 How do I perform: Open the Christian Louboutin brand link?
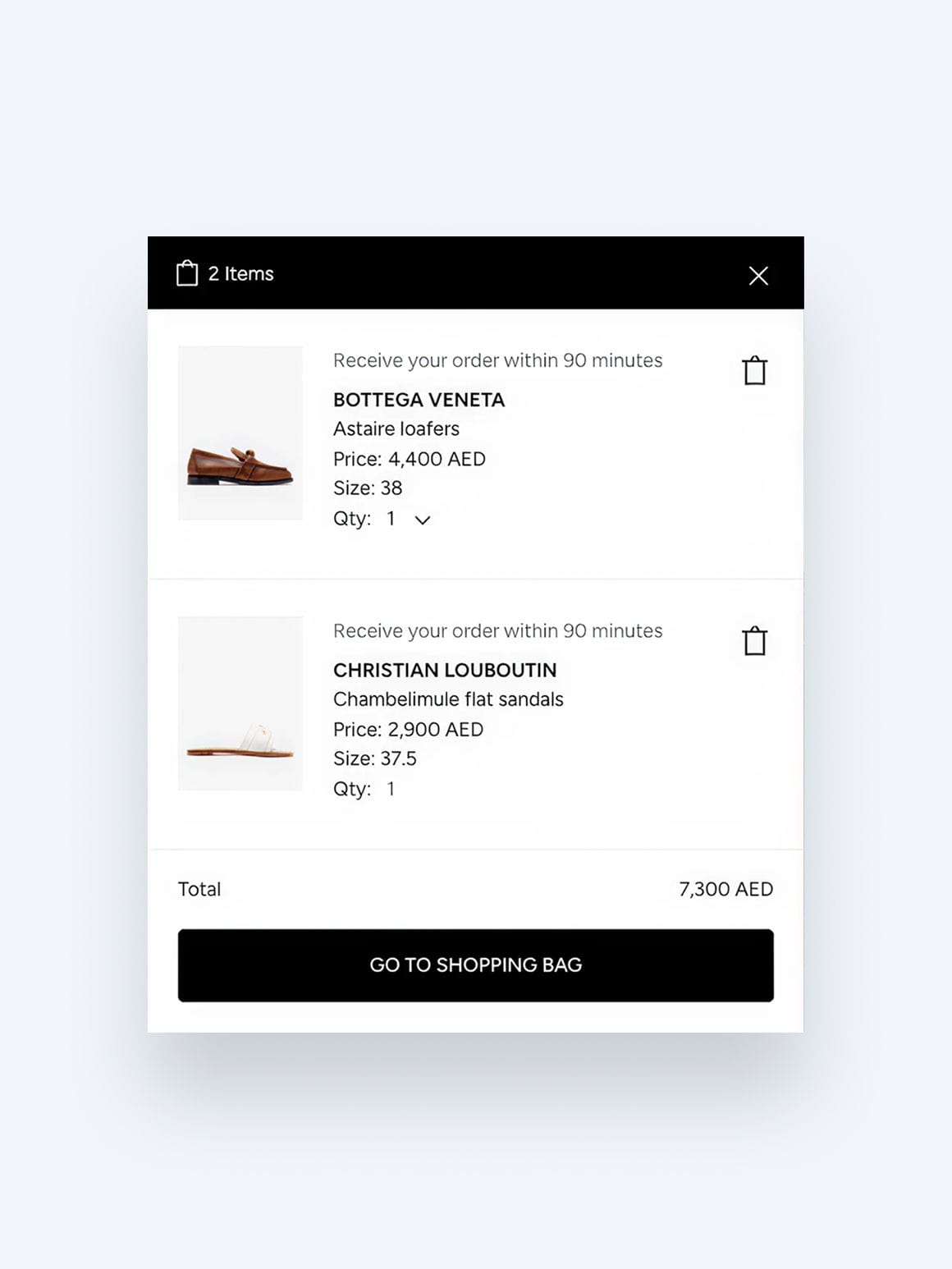tap(444, 670)
